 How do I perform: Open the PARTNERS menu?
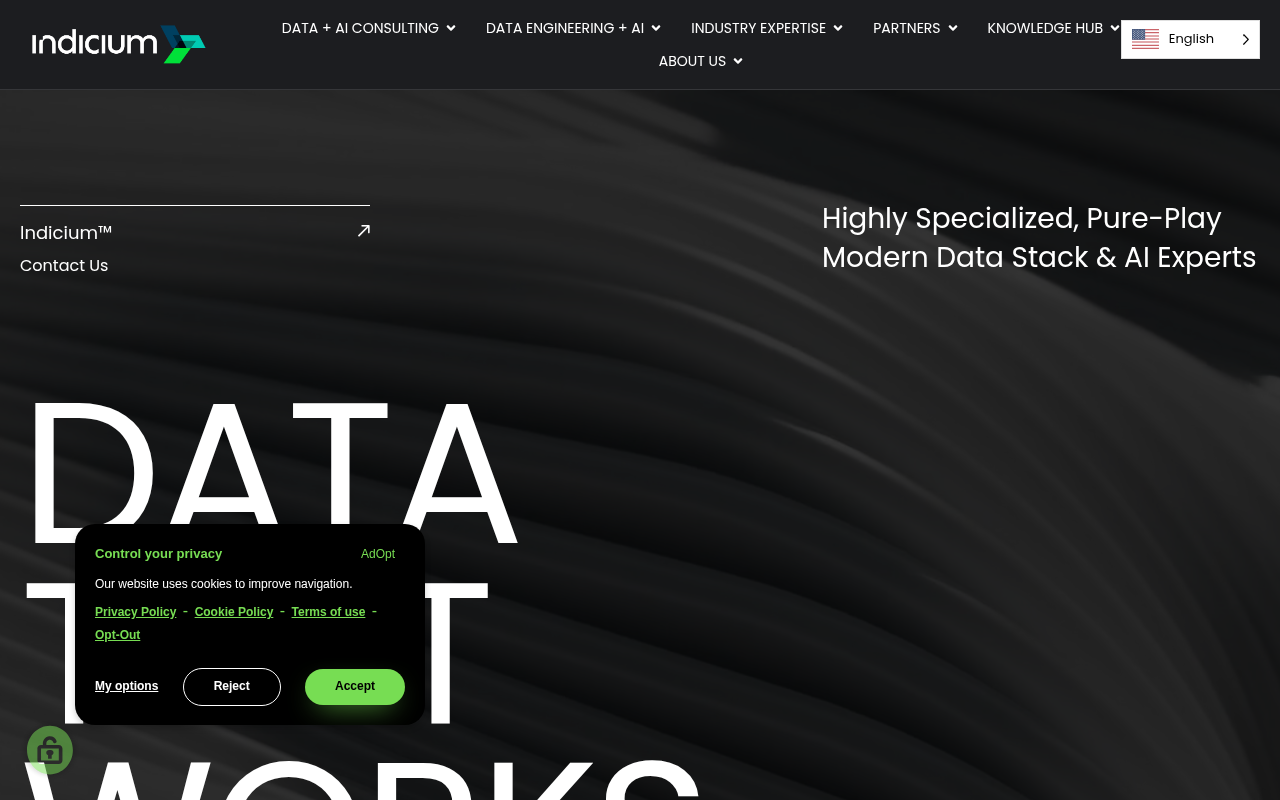(x=907, y=28)
